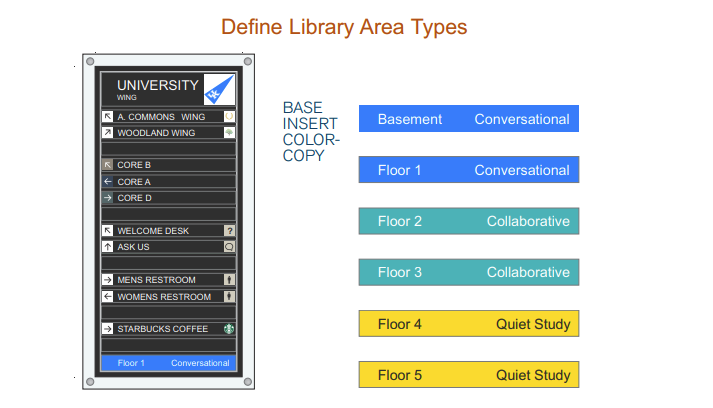Click the question mark icon beside Welcome Desk
713x408 pixels.
229,230
